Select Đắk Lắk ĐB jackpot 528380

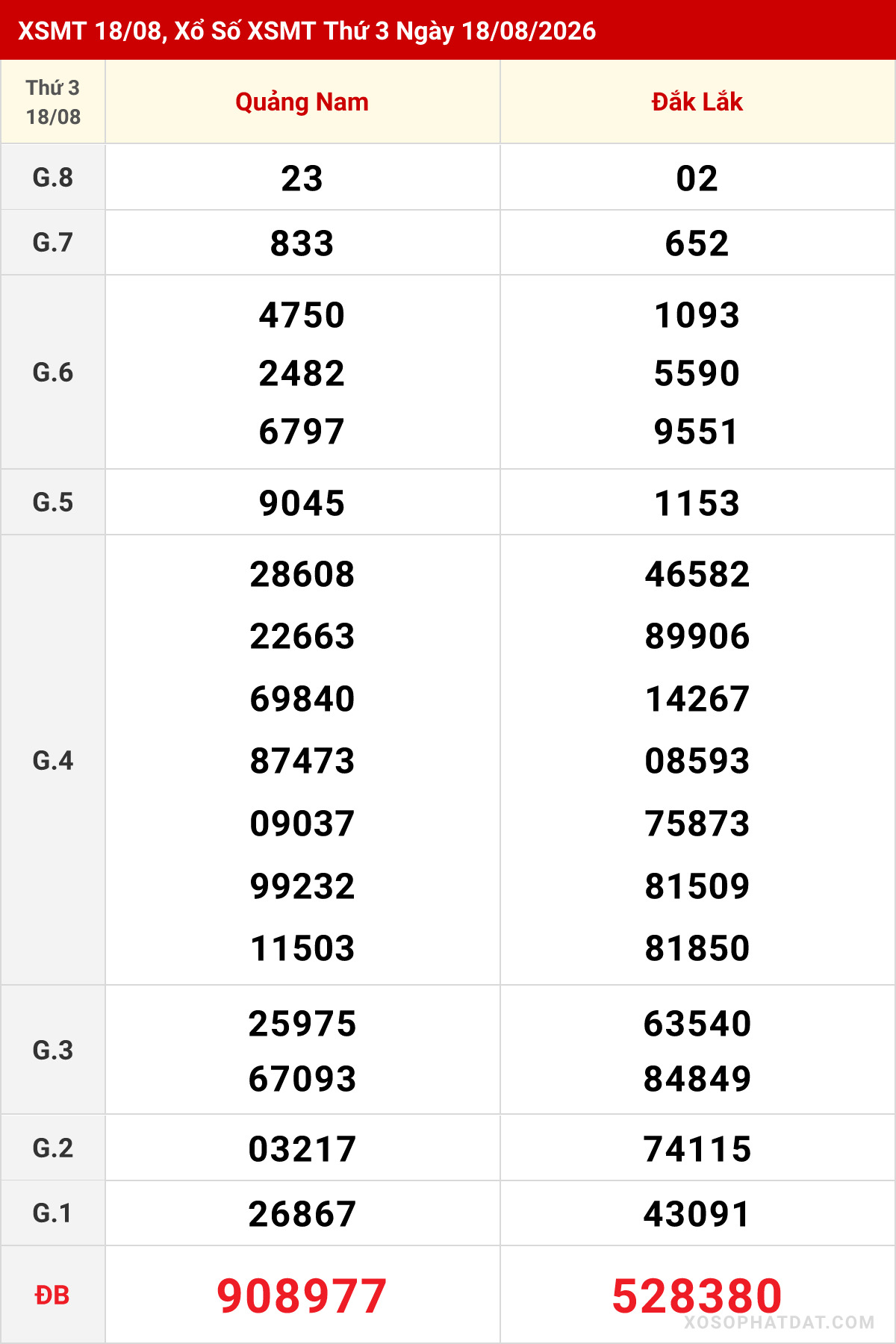pyautogui.click(x=697, y=1295)
